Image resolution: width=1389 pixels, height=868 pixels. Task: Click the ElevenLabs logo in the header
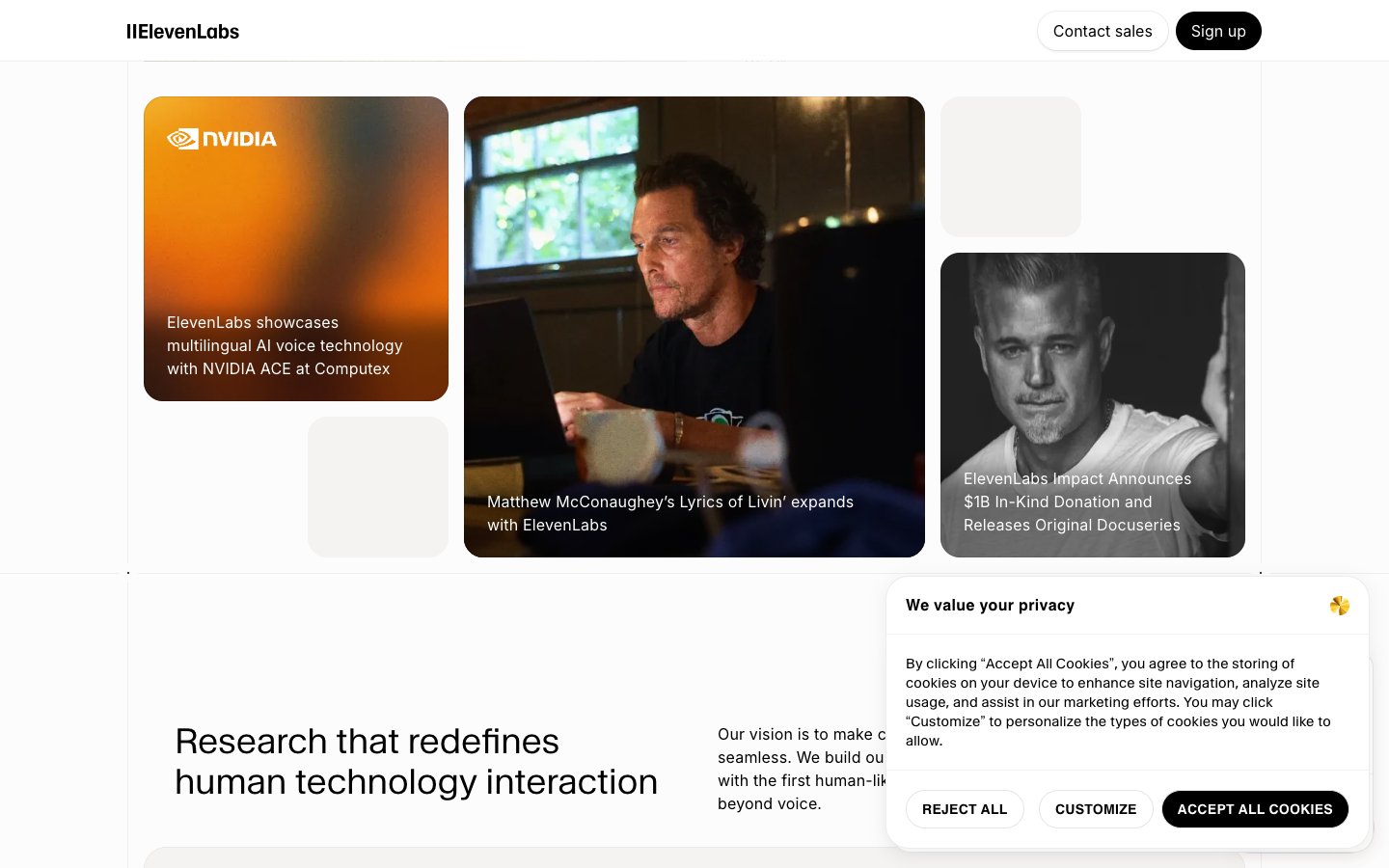point(182,32)
